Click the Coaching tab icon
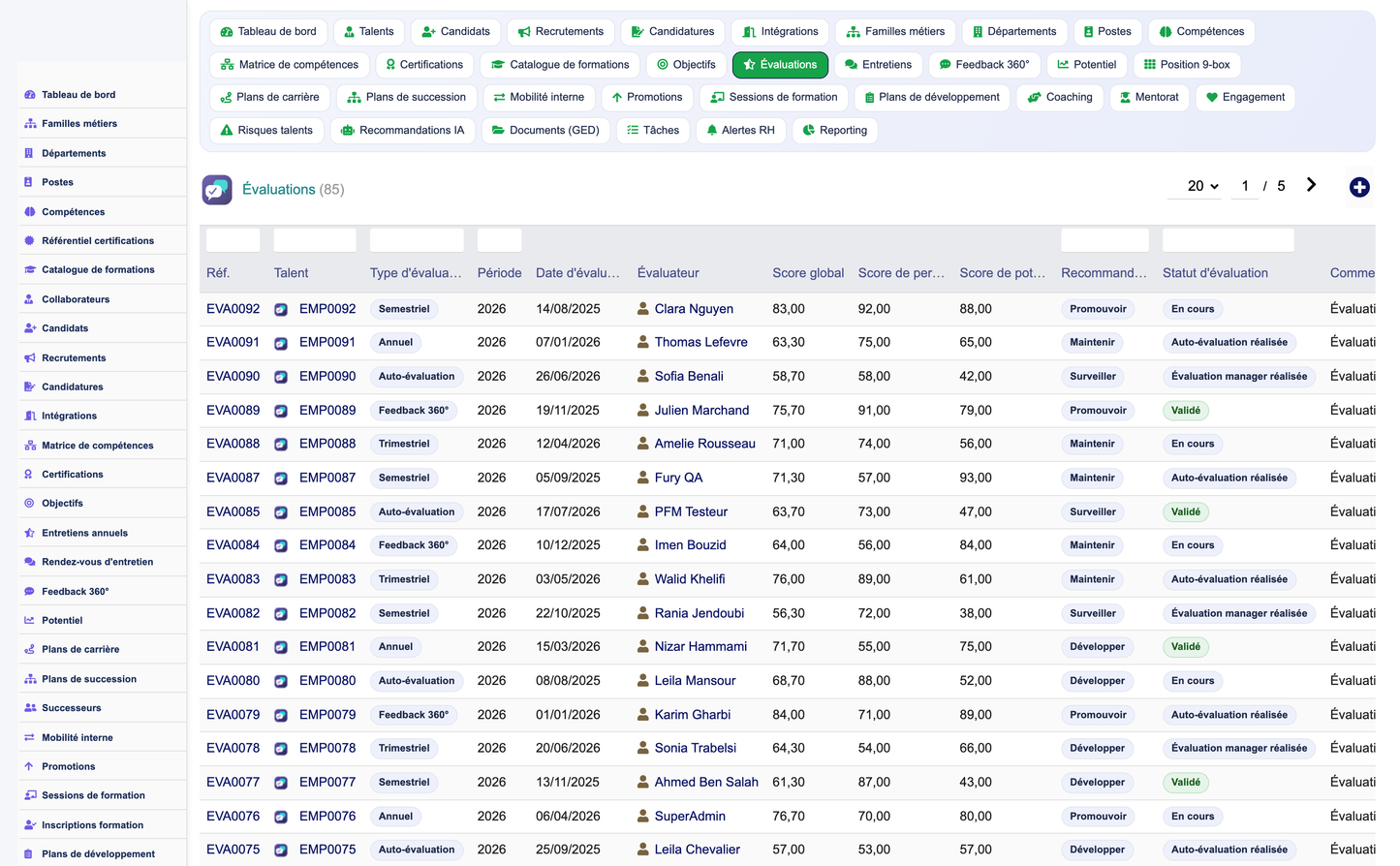Screen dimensions: 1400x866 click(x=1035, y=98)
